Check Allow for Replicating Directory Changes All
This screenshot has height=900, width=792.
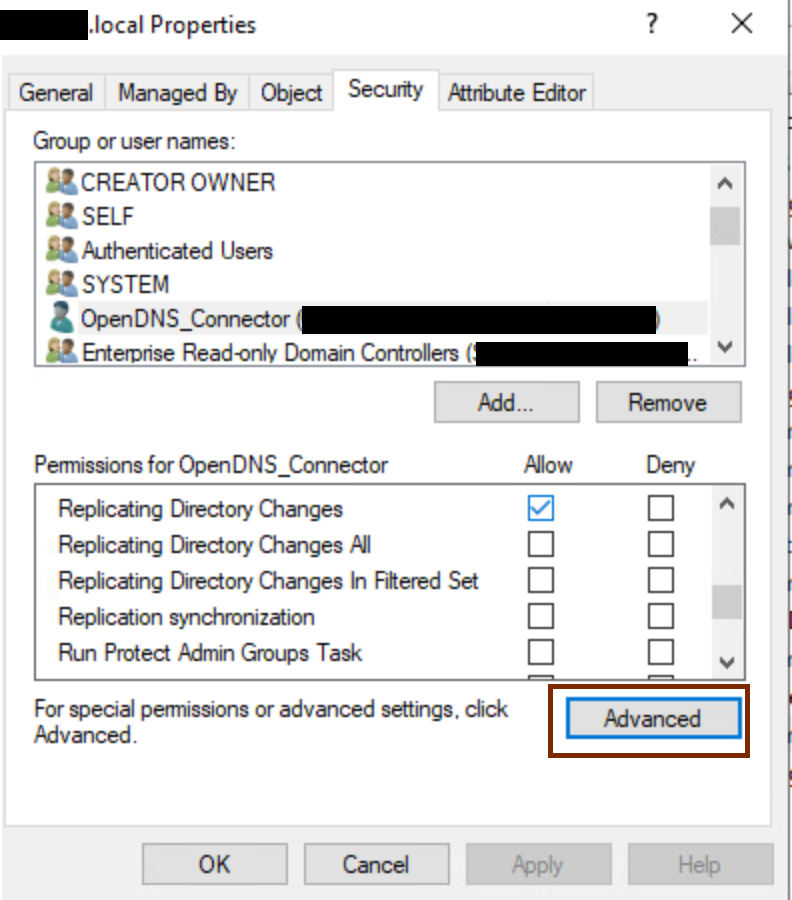[541, 544]
